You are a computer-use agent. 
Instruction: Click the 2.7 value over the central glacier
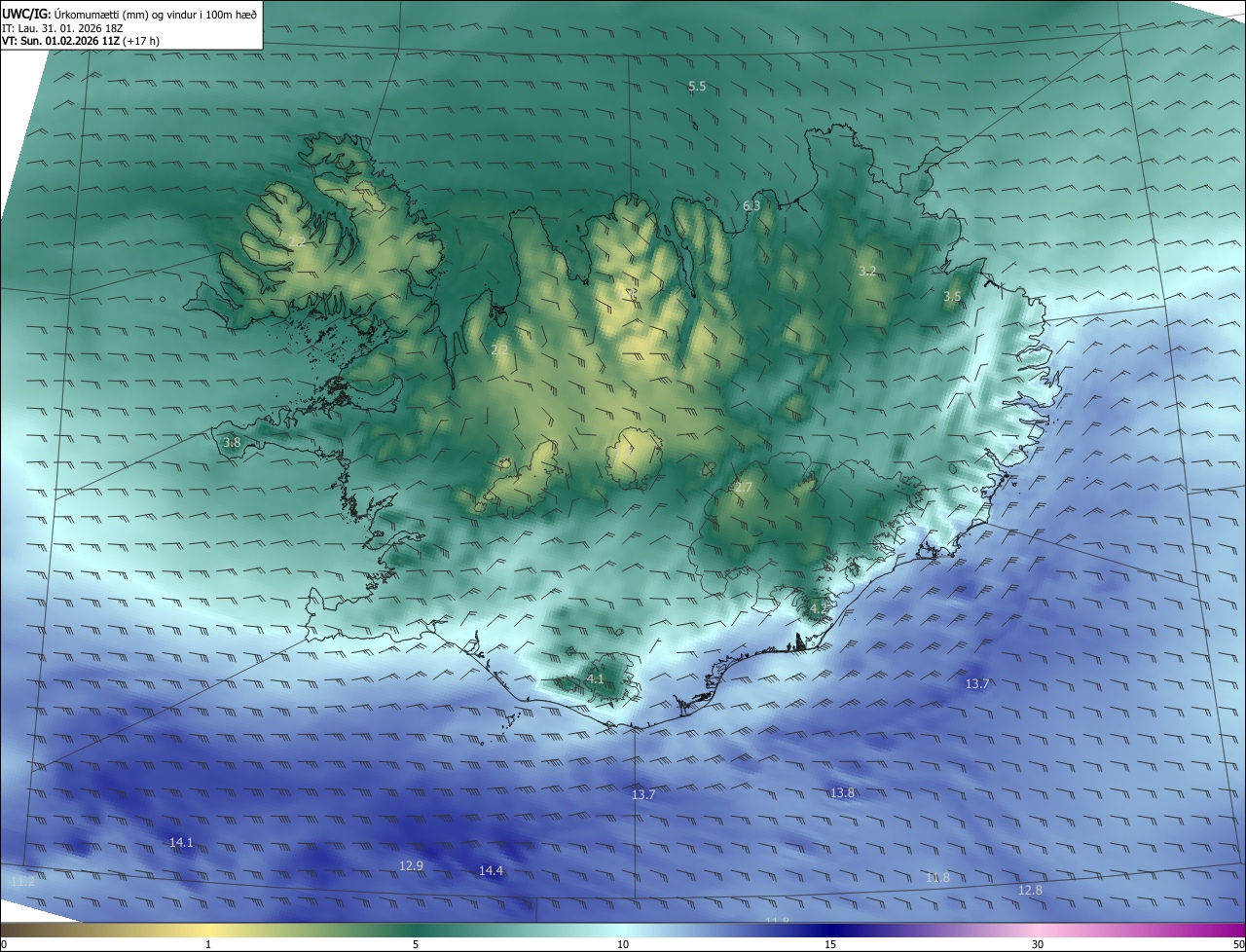point(744,487)
